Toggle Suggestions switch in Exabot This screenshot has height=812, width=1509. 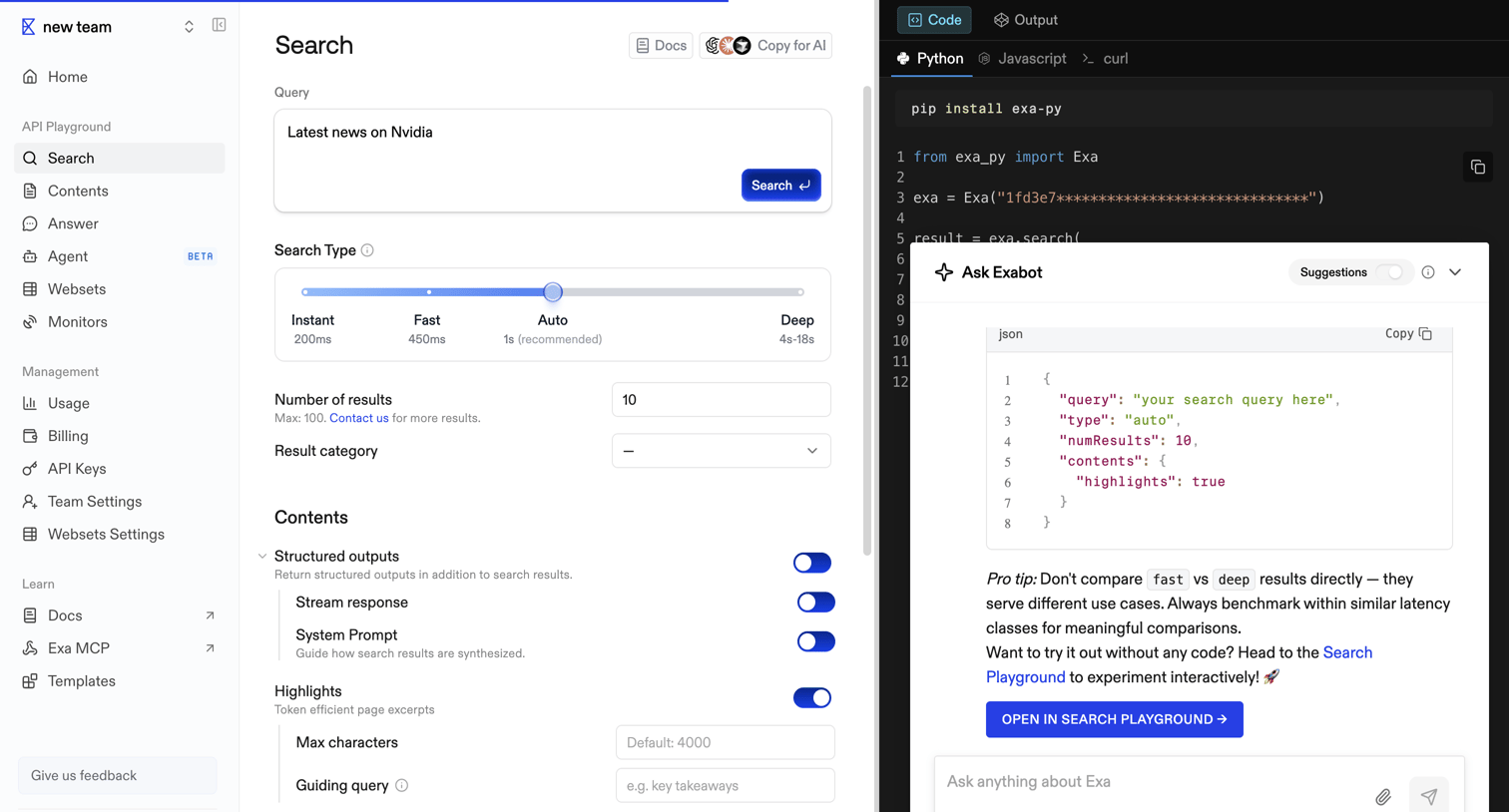(1389, 272)
